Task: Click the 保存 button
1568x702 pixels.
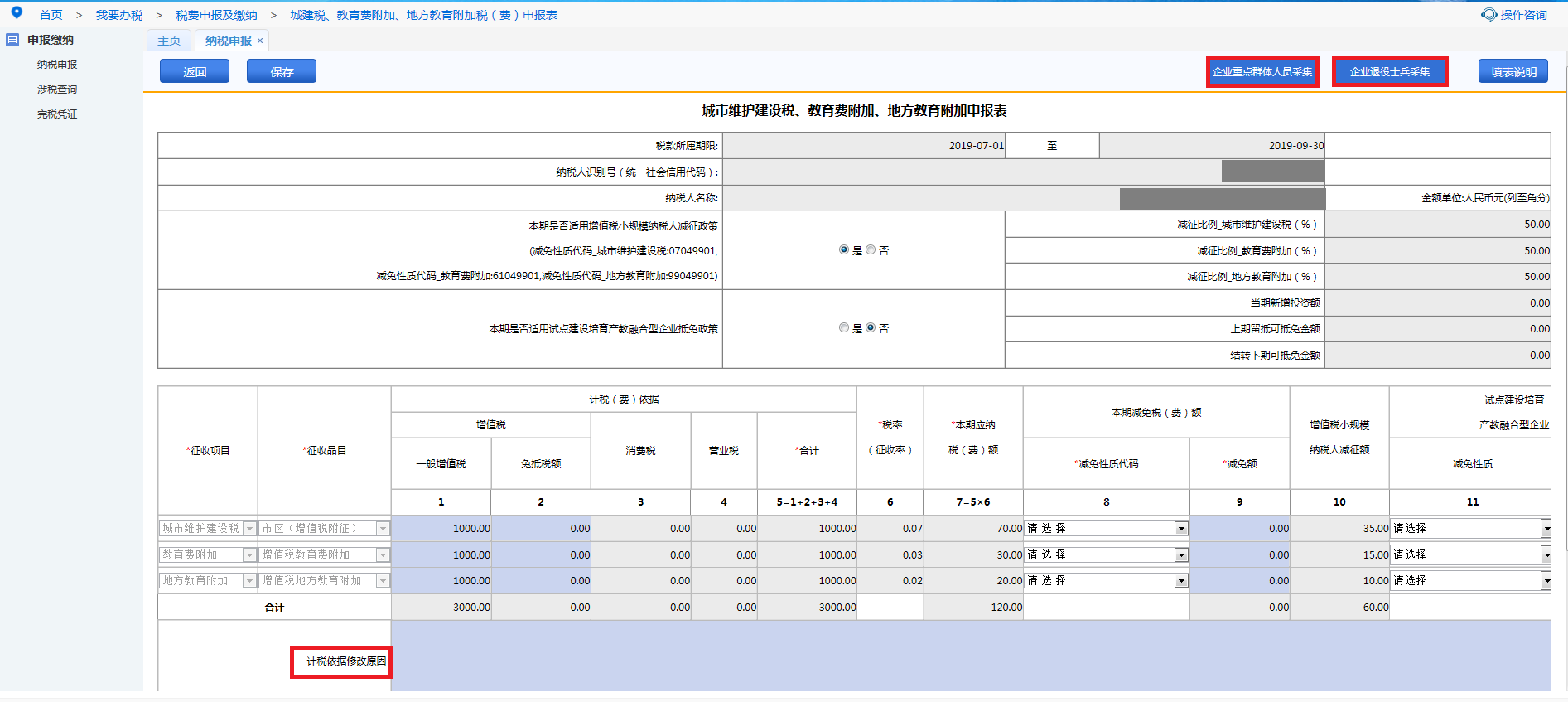Action: pos(282,71)
